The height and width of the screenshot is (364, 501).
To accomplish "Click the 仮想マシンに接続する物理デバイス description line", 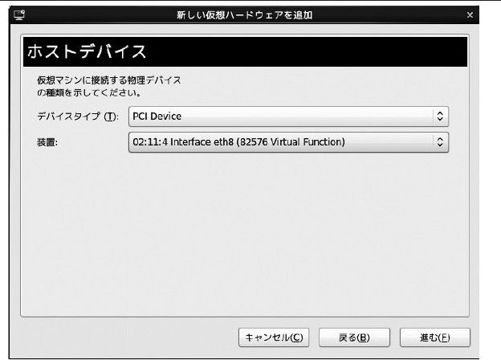I will pos(109,80).
